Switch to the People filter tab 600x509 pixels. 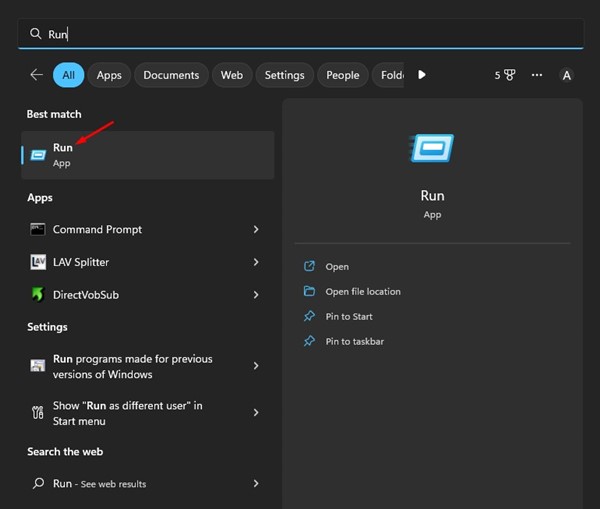(342, 75)
